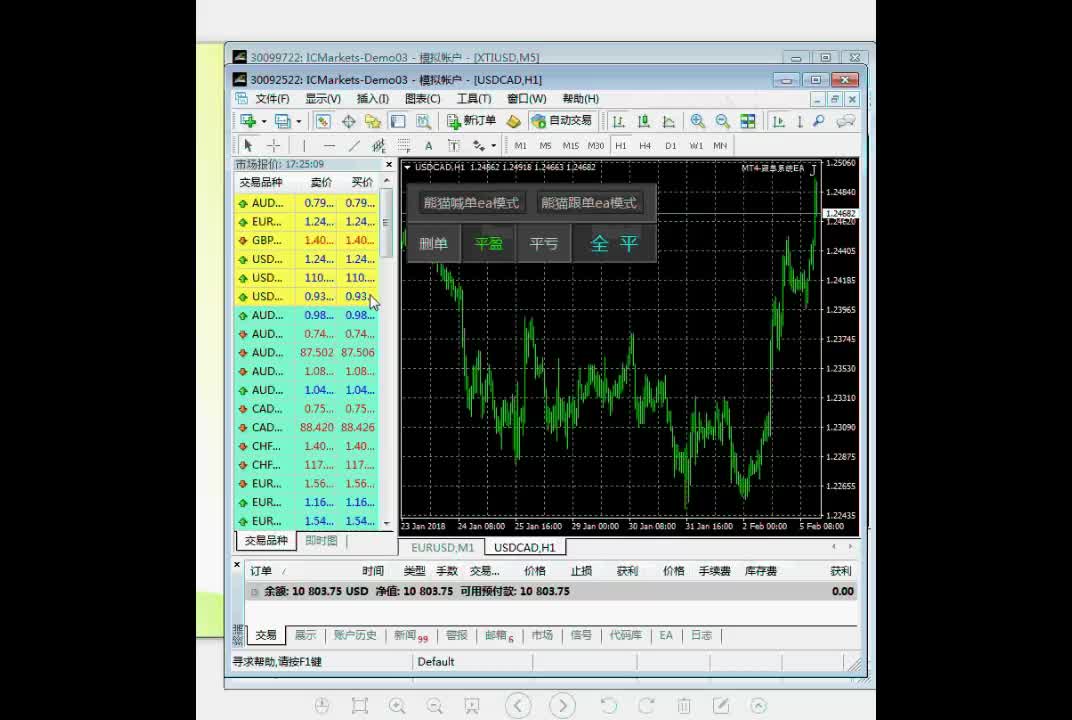Expand the New Chart dropdown arrow
1072x720 pixels.
[x=264, y=122]
